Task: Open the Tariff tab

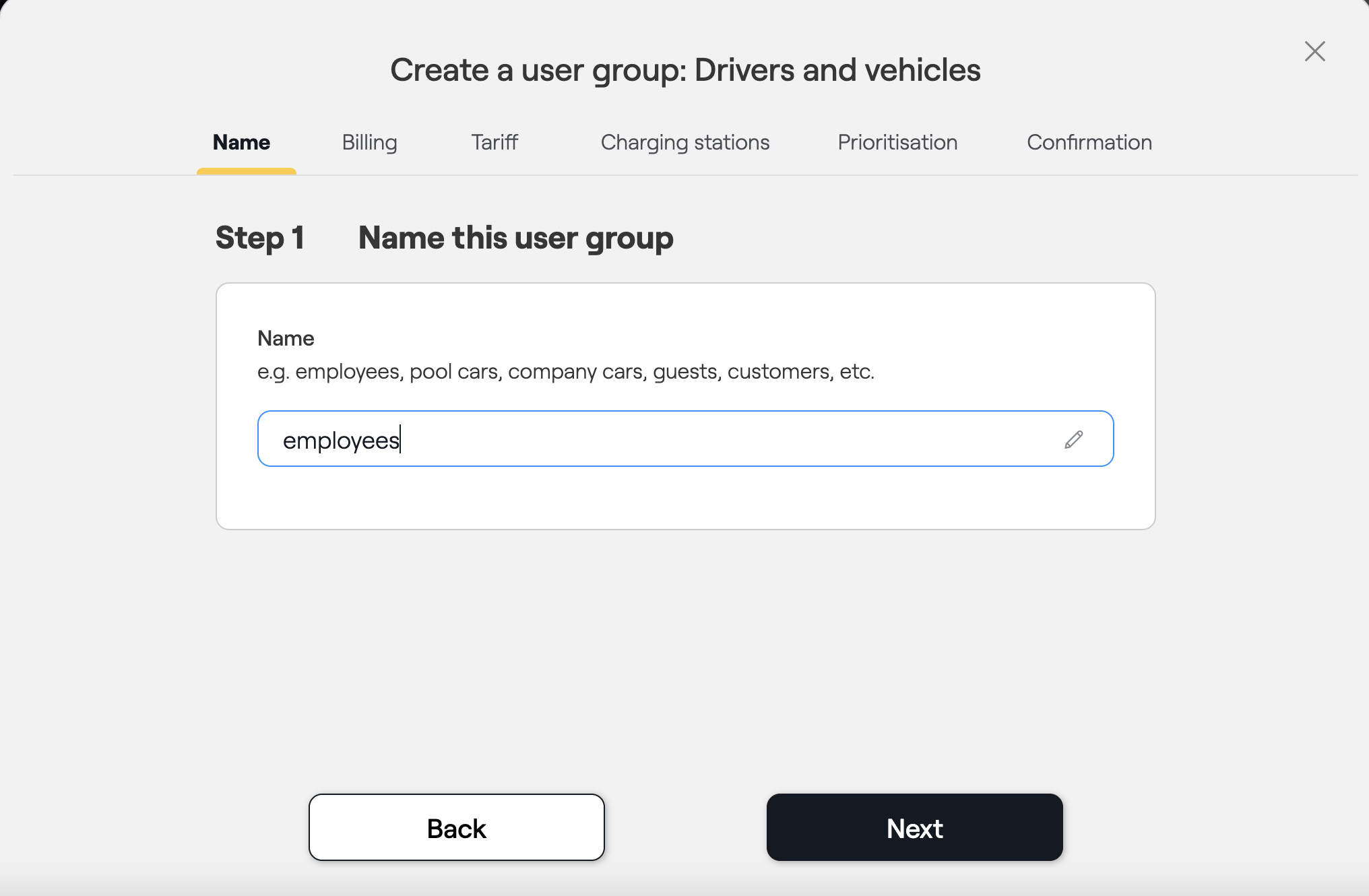Action: point(495,142)
